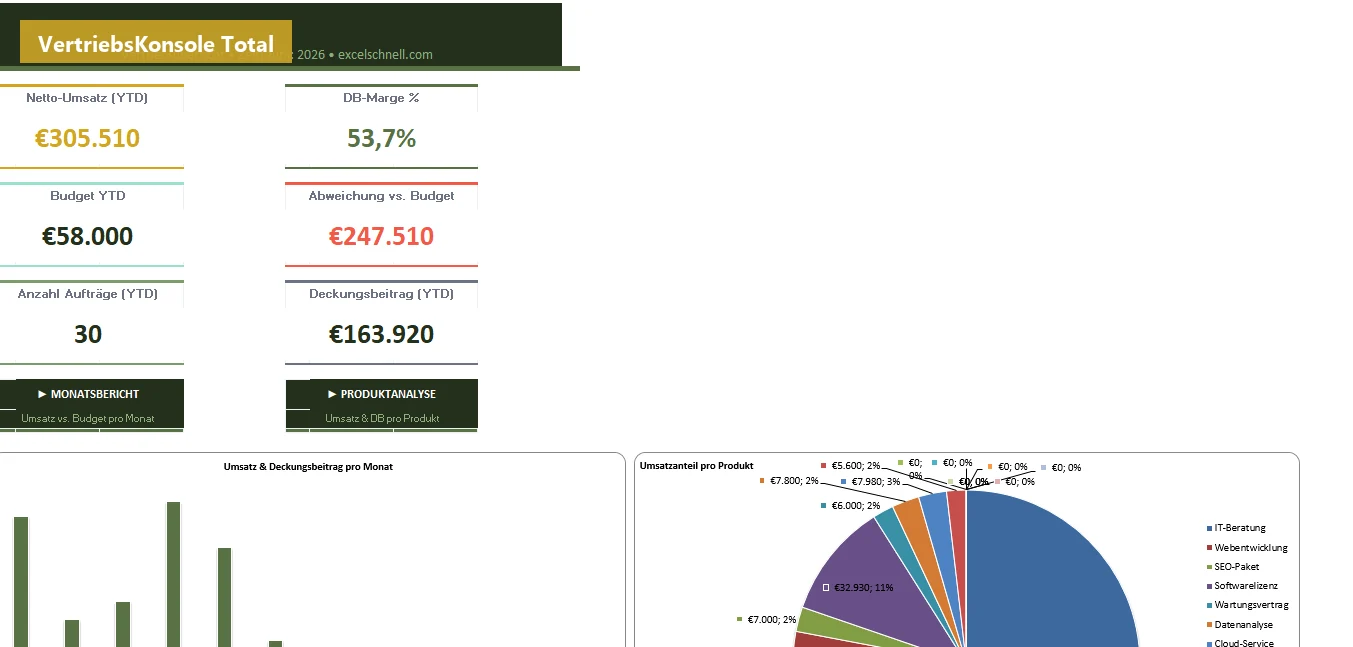This screenshot has height=647, width=1353.
Task: Select the VertriebsKonsole Total title banner
Action: [x=156, y=44]
